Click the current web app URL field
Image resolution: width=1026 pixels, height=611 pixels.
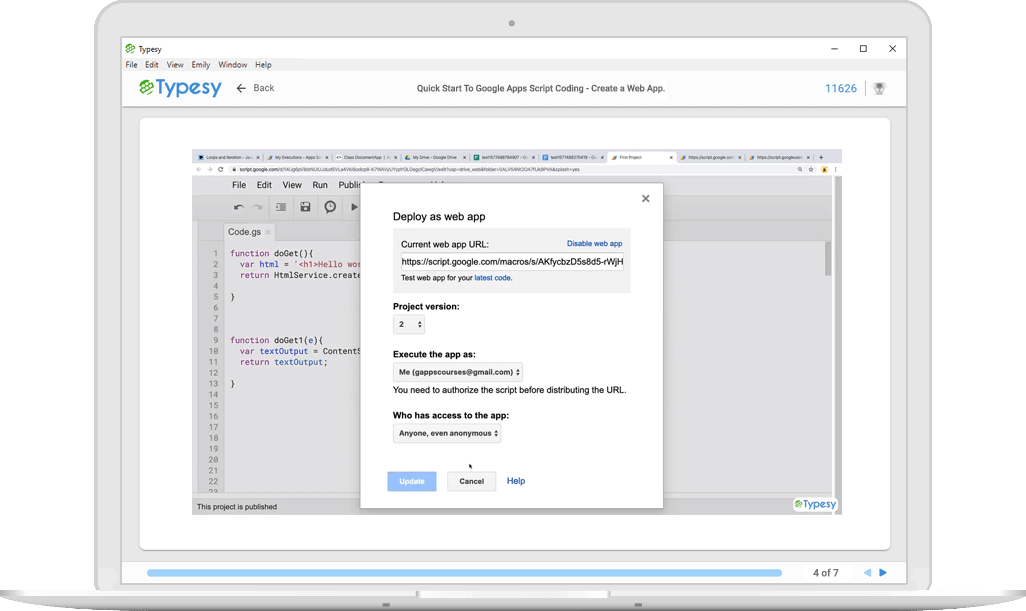point(512,262)
